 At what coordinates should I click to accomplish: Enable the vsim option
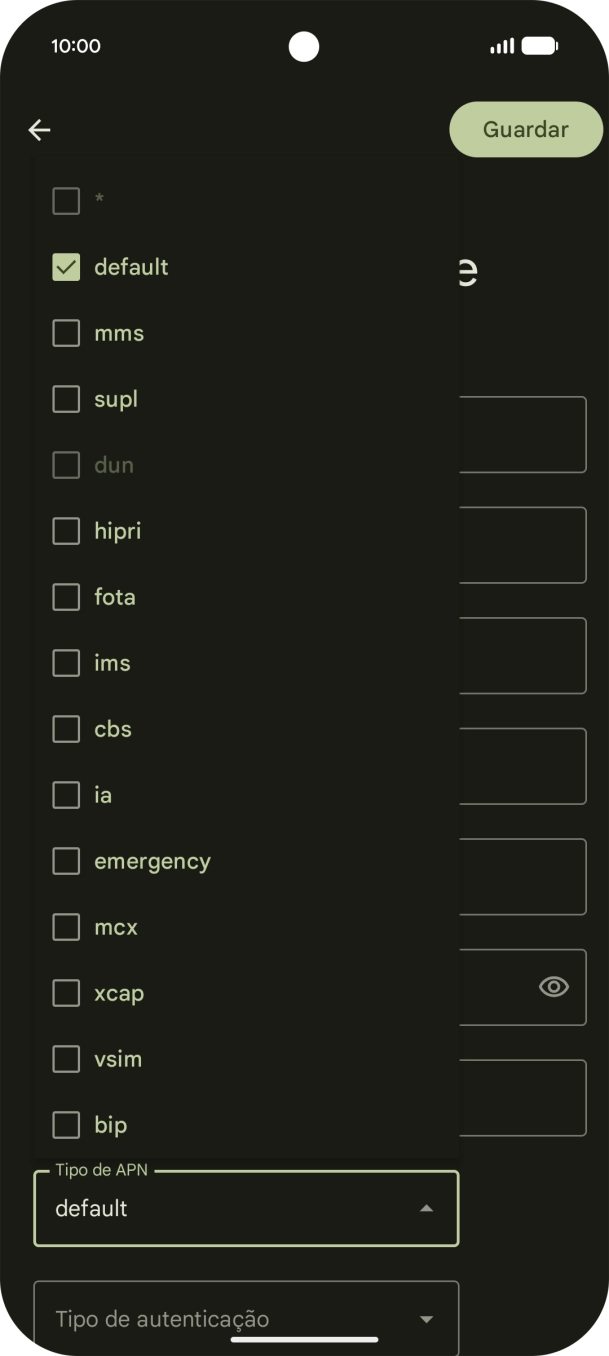(66, 1059)
